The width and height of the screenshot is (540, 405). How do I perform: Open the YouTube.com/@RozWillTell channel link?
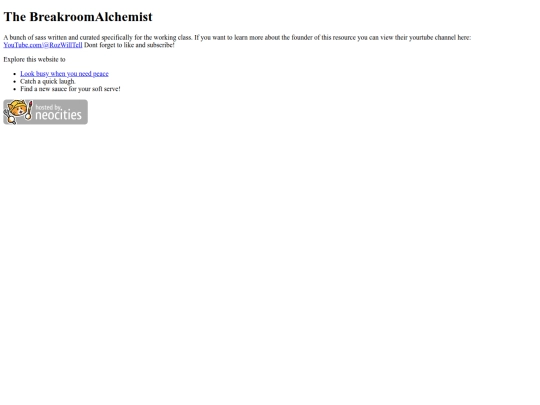43,45
